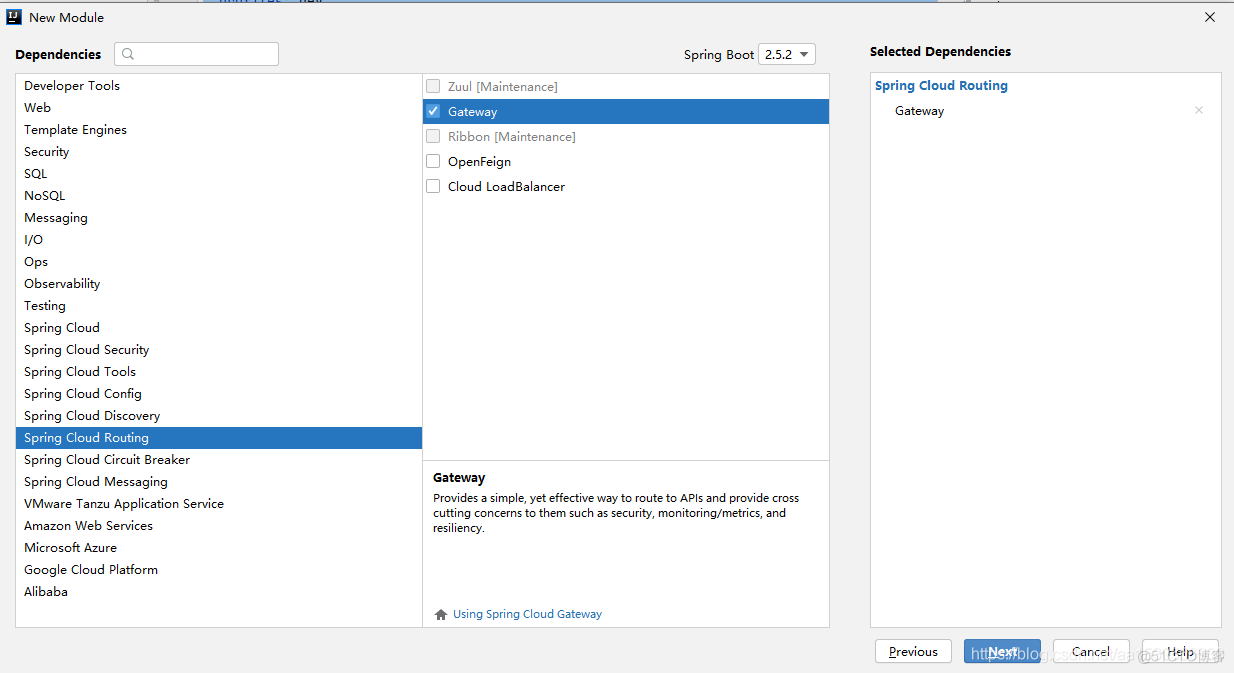The image size is (1234, 673).
Task: Cancel the New Module wizard
Action: tap(1090, 651)
